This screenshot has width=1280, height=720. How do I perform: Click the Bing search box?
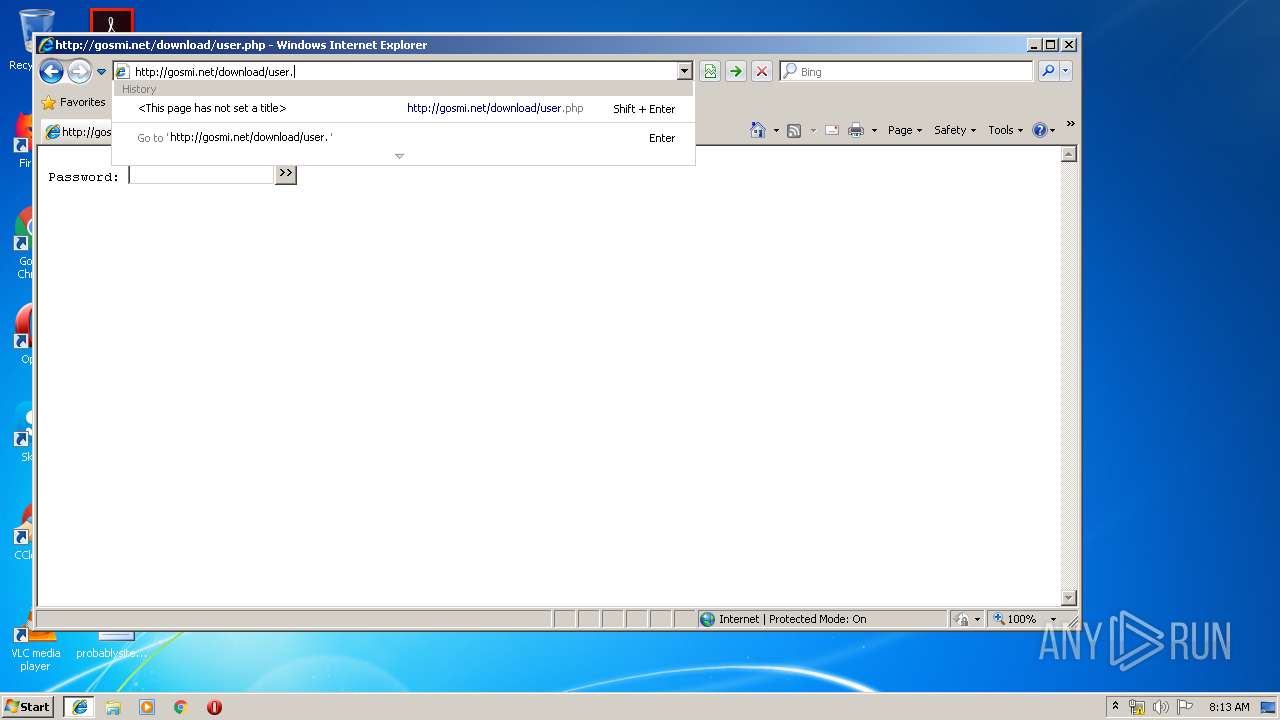click(x=906, y=71)
